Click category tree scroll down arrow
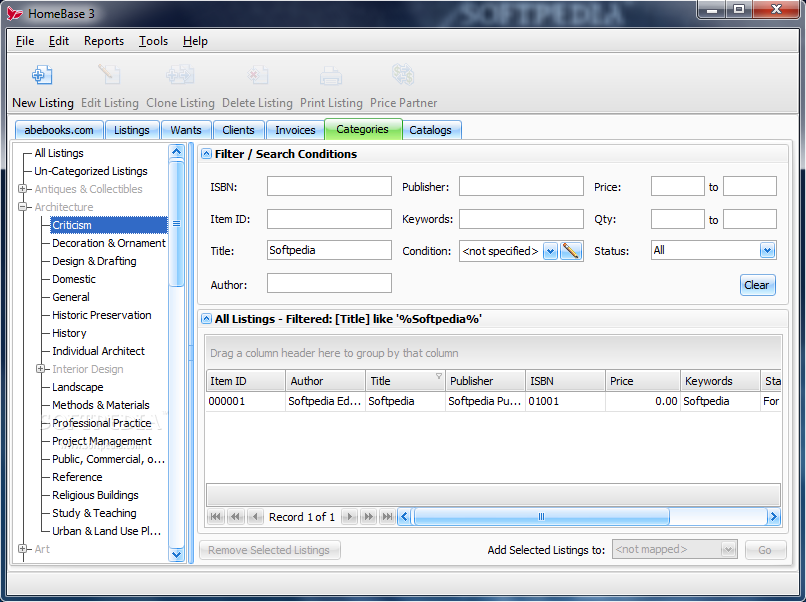The image size is (806, 602). coord(176,554)
